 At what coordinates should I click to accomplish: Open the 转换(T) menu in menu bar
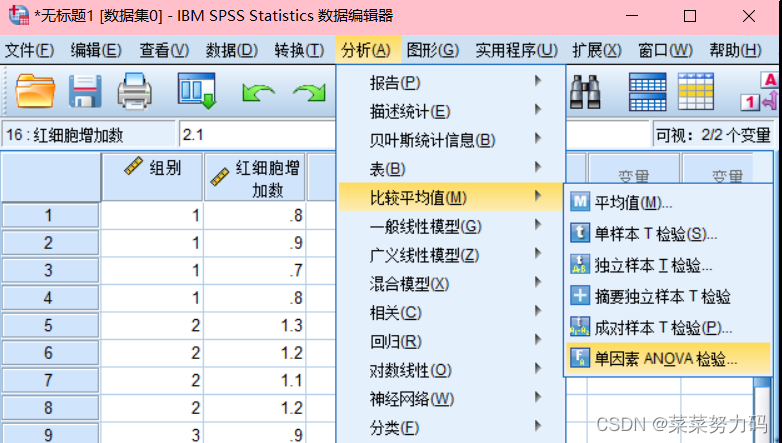coord(299,50)
